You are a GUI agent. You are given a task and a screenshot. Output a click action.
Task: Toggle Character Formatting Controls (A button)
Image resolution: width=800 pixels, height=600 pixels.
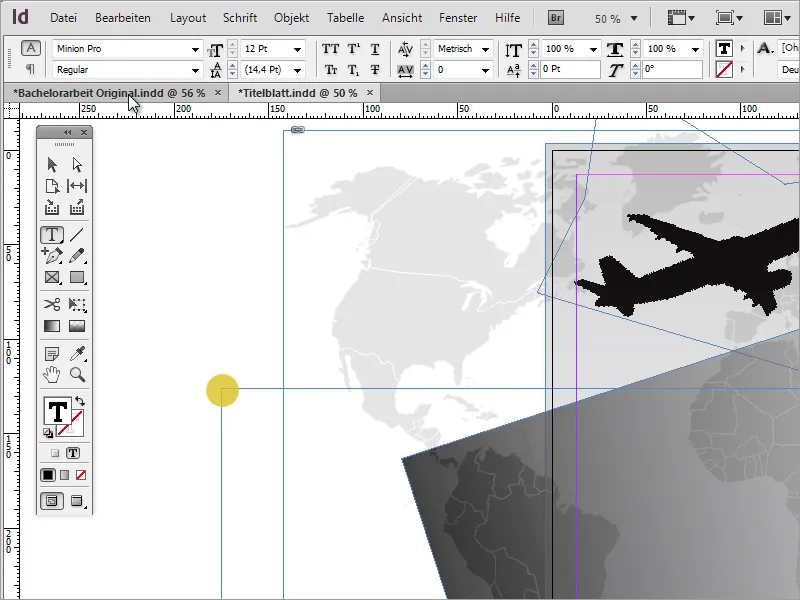coord(31,48)
